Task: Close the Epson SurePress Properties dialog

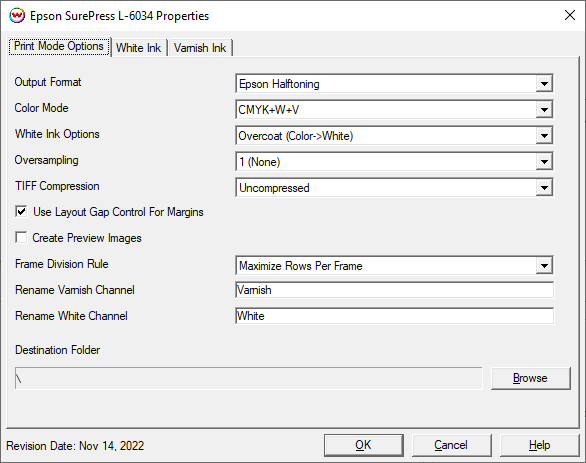Action: [570, 15]
